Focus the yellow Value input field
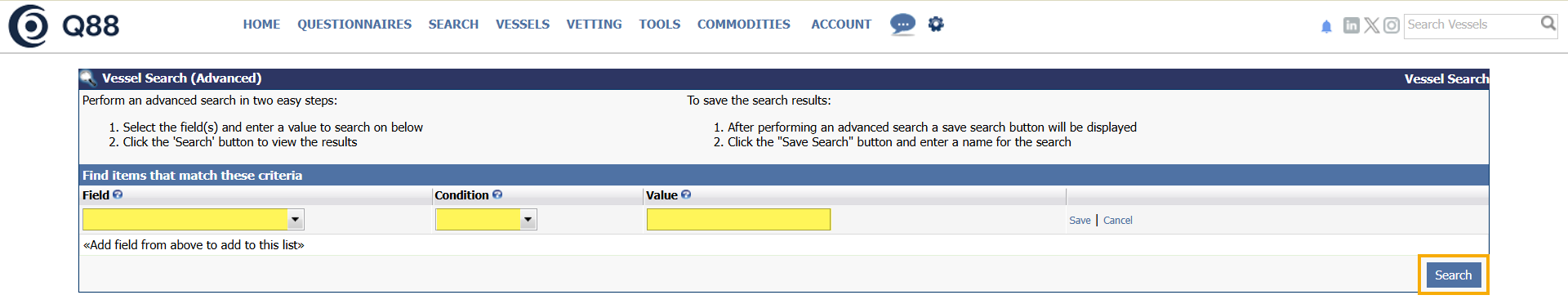 (738, 219)
